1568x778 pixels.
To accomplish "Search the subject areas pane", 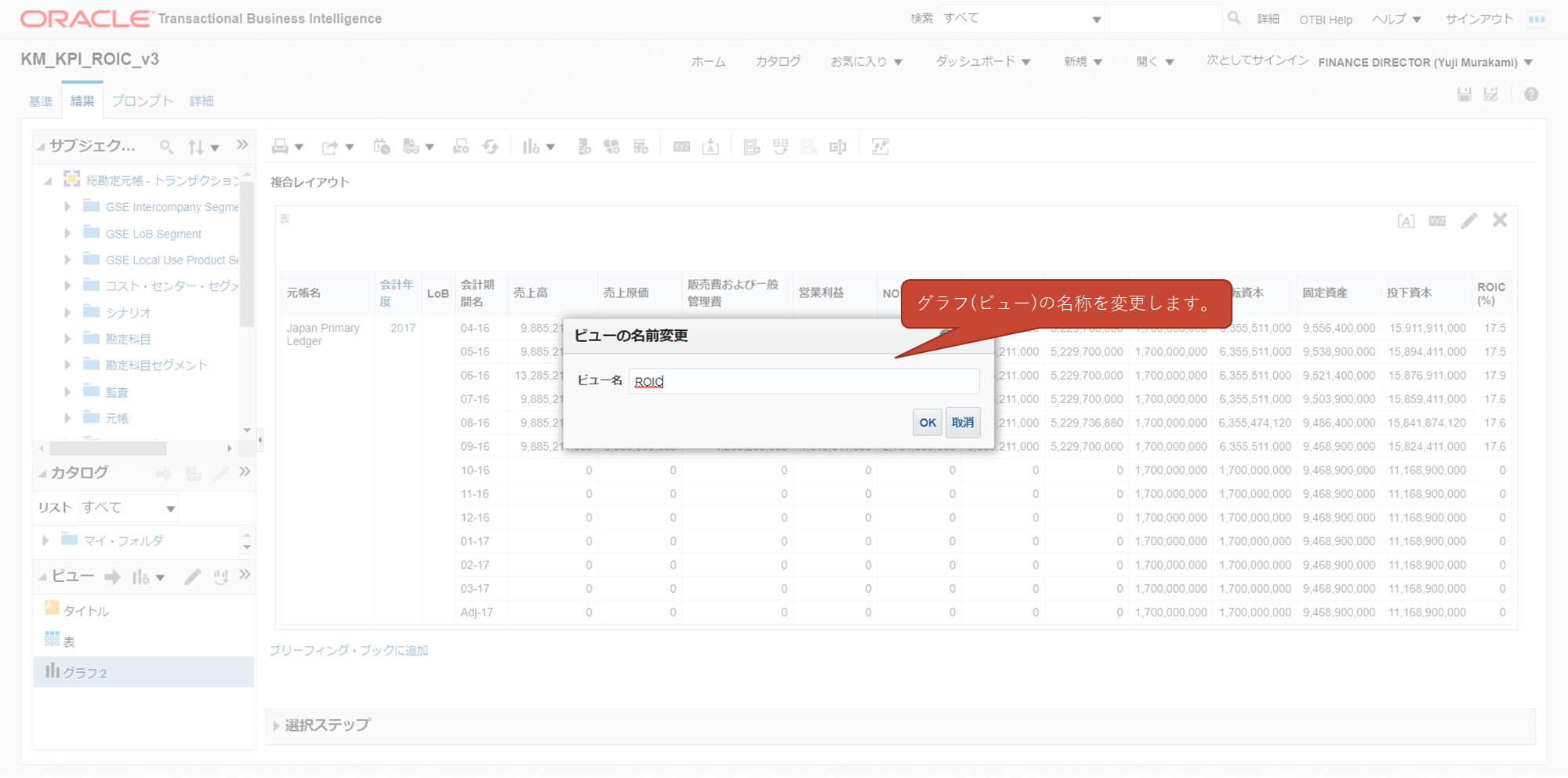I will pyautogui.click(x=166, y=147).
